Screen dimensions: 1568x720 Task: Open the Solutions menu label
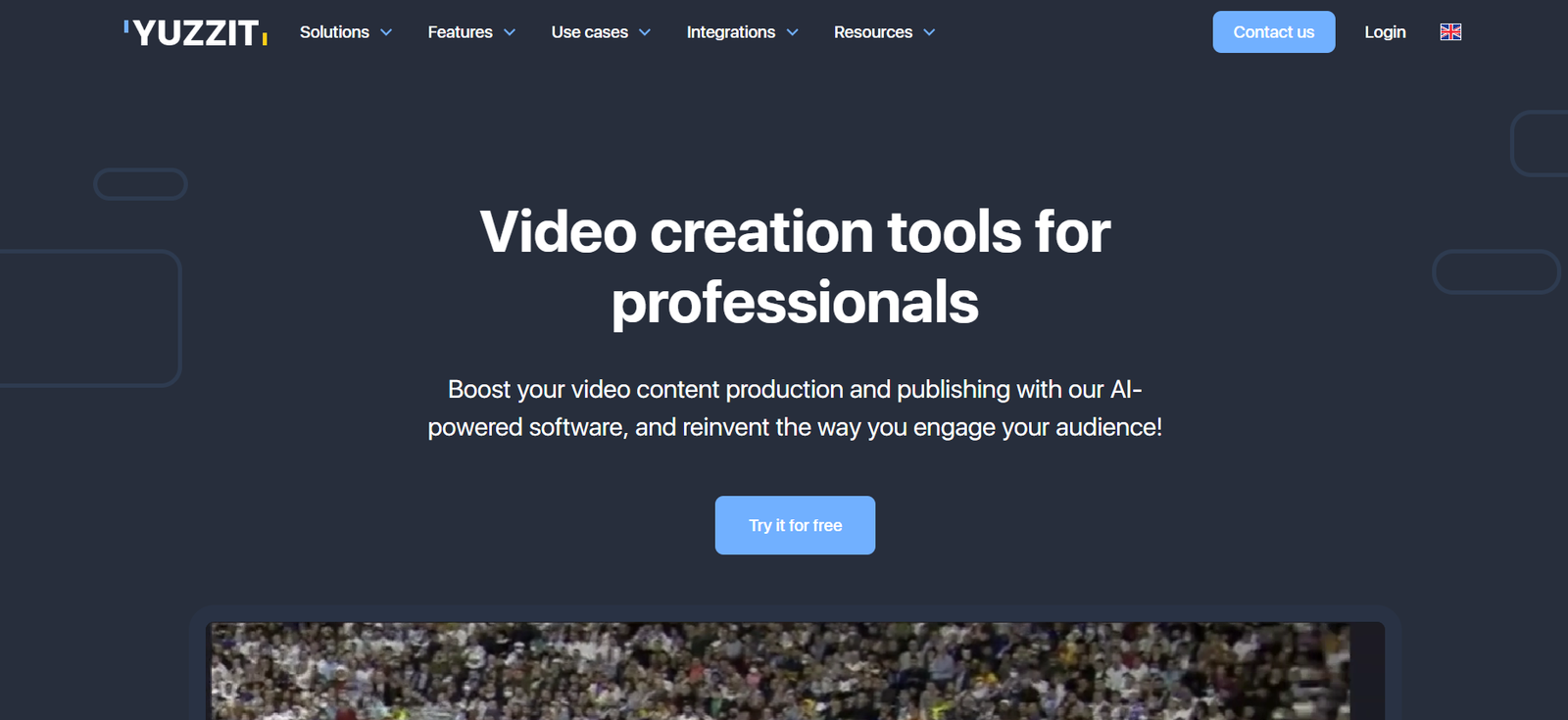pyautogui.click(x=334, y=32)
